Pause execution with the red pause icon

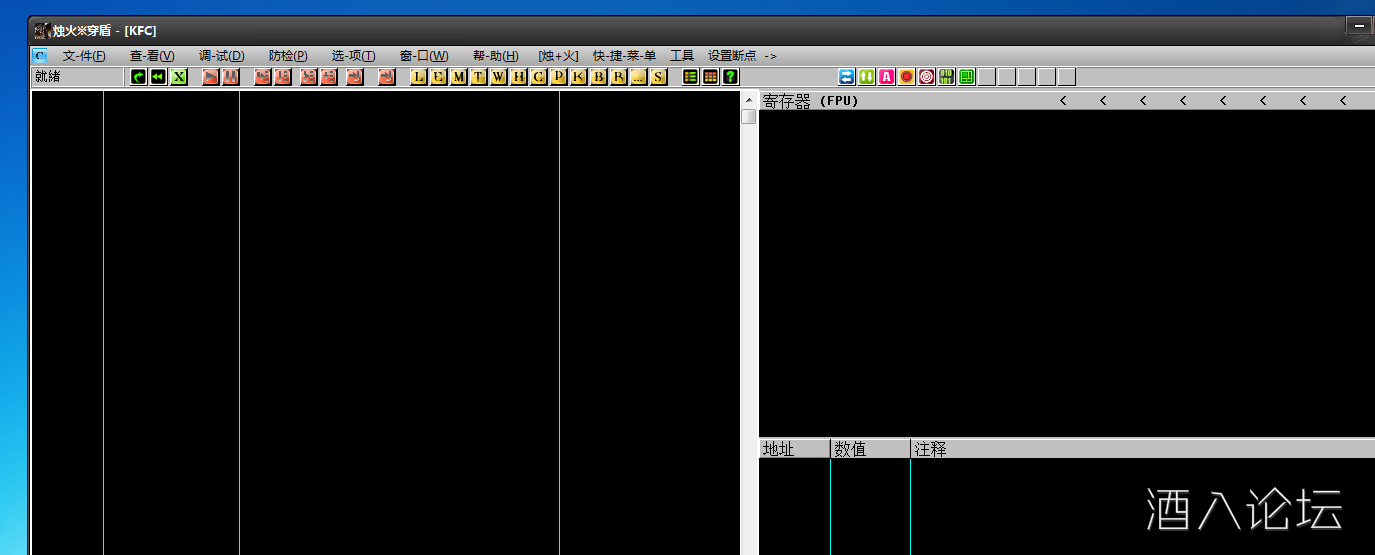point(231,77)
